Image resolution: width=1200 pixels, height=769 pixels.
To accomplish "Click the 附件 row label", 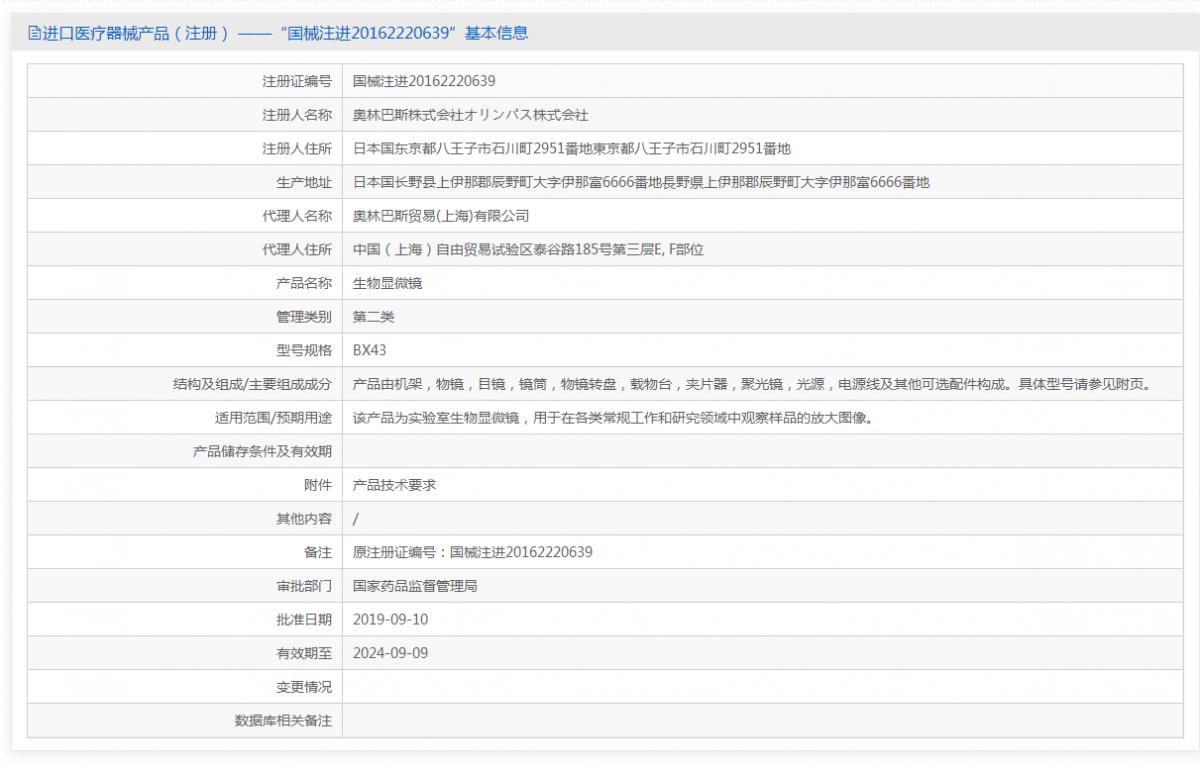I will tap(318, 485).
